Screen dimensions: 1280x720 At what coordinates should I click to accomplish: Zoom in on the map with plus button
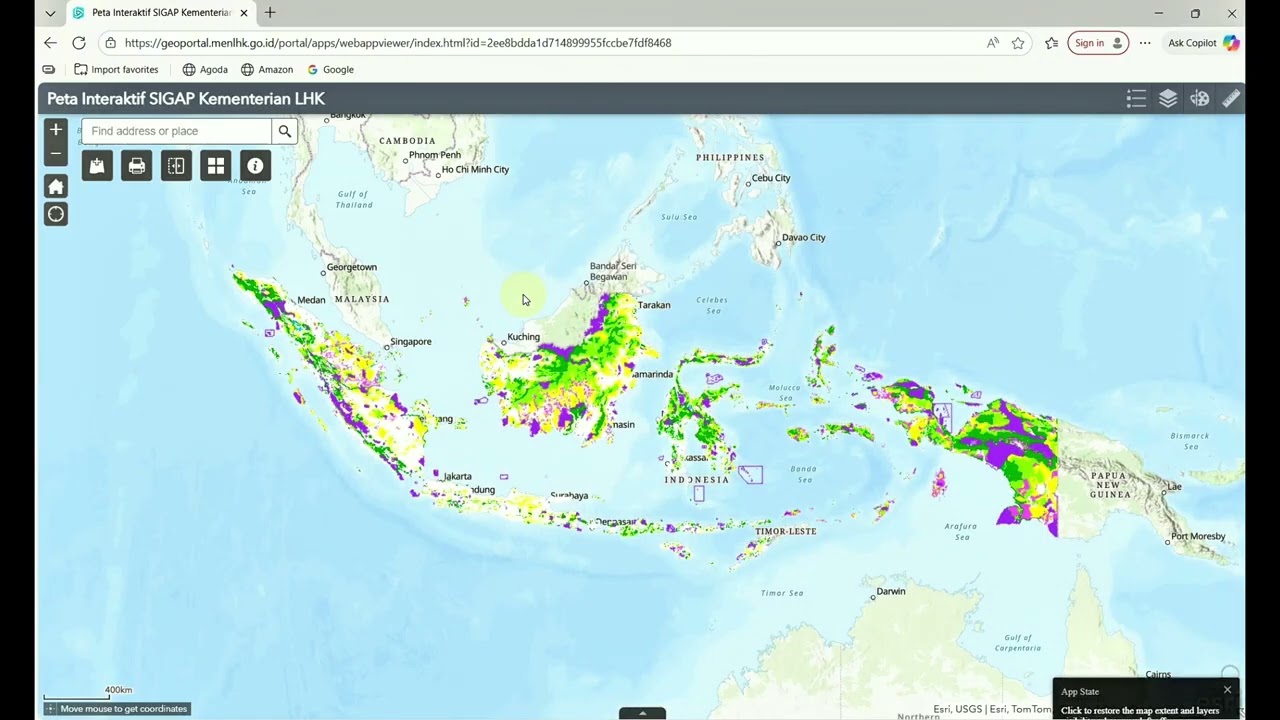56,130
